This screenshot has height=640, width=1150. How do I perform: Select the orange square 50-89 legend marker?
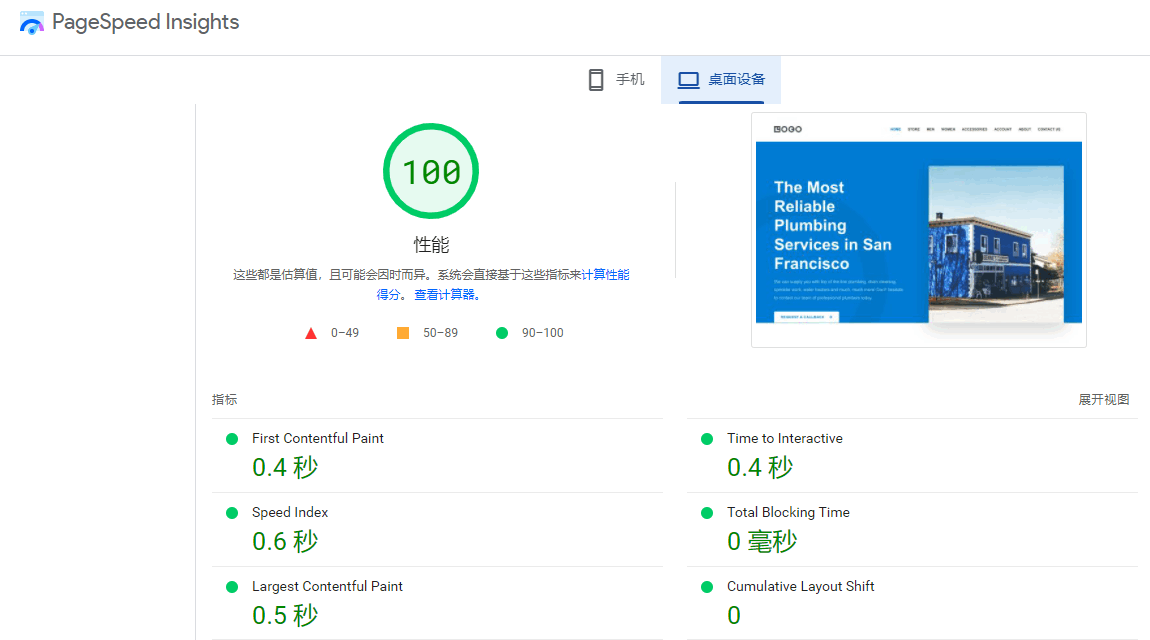pyautogui.click(x=405, y=332)
